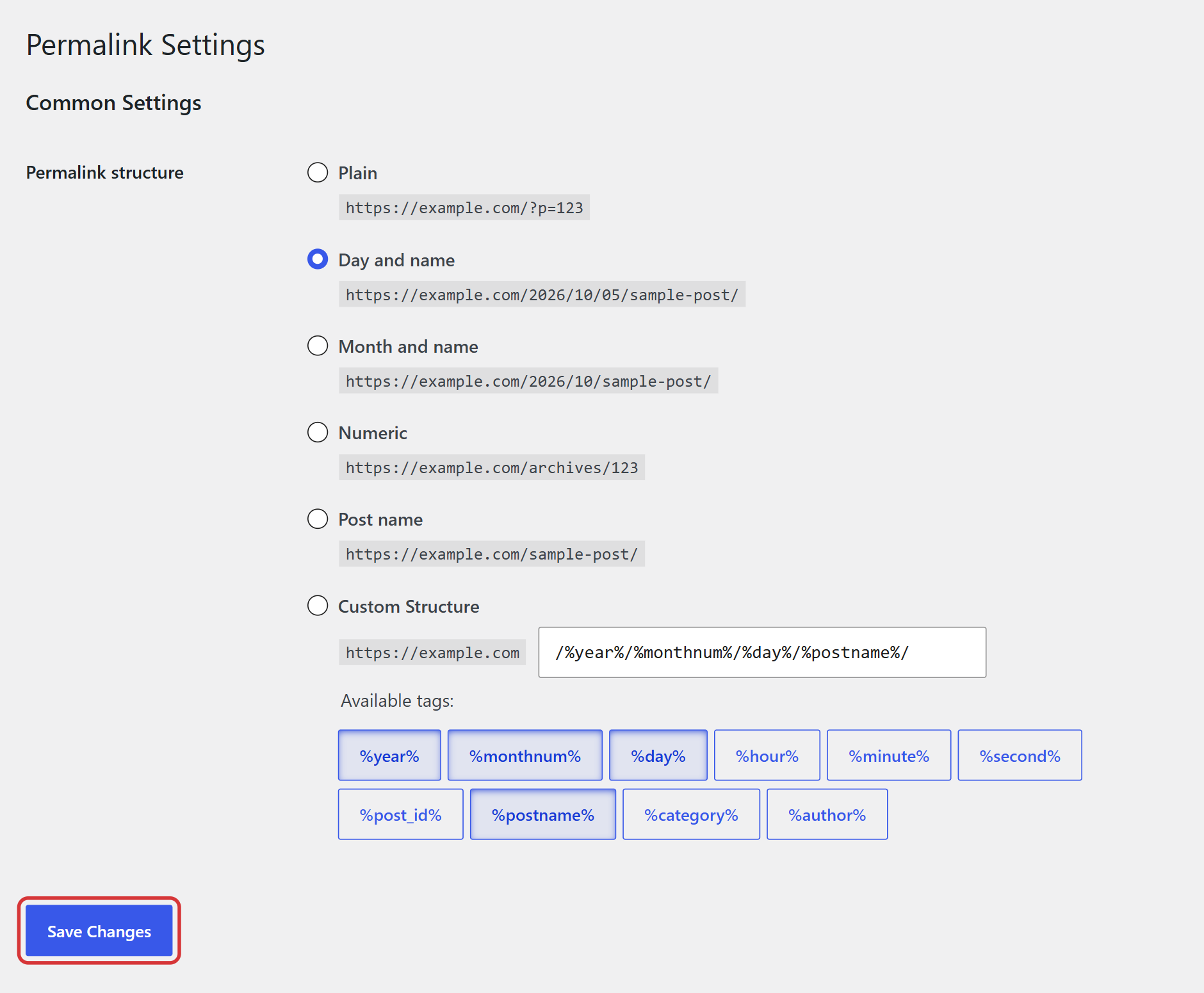
Task: Add the %category% tag
Action: point(692,814)
